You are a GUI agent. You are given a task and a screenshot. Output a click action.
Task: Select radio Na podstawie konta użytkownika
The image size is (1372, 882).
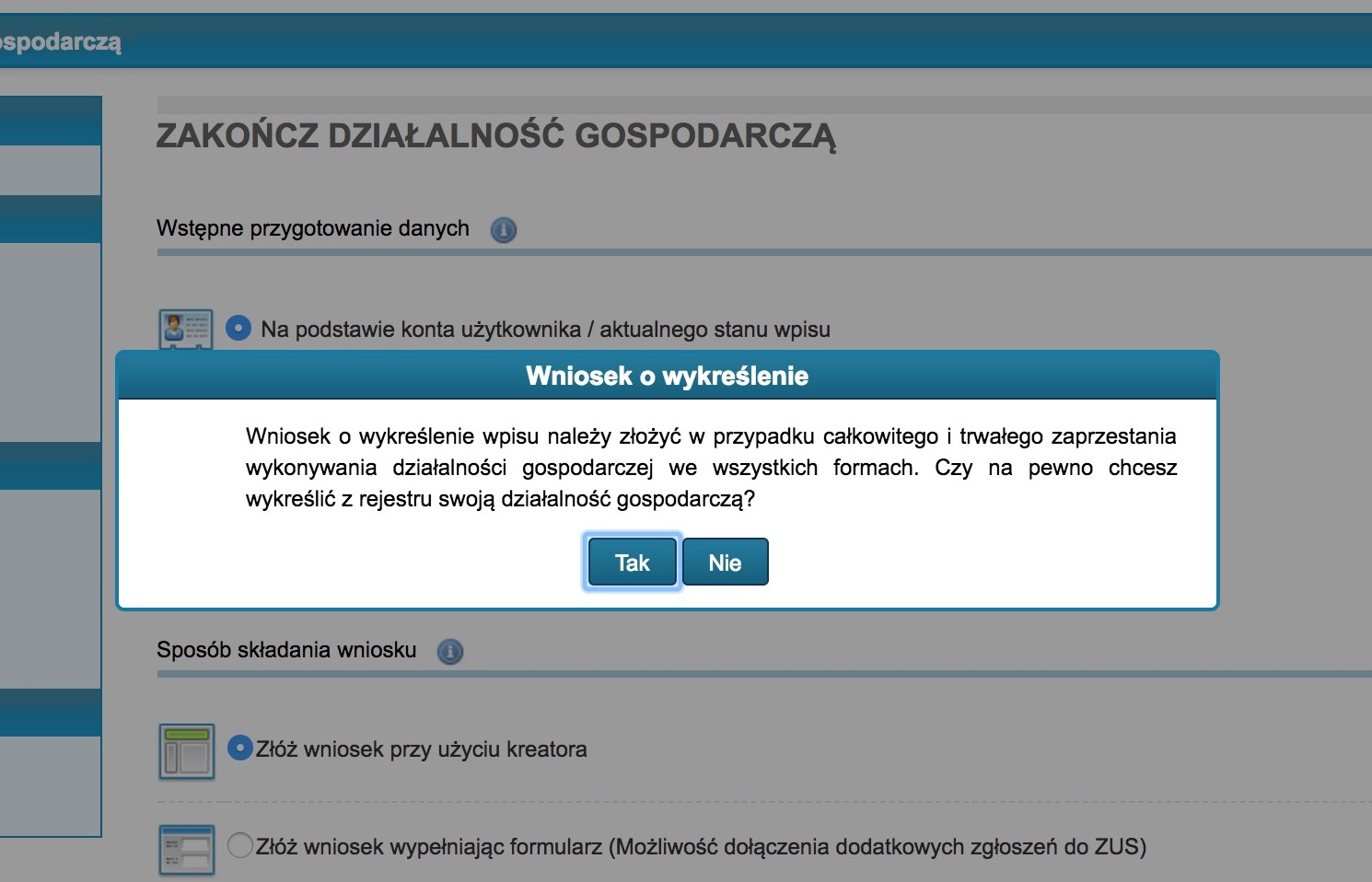(238, 328)
